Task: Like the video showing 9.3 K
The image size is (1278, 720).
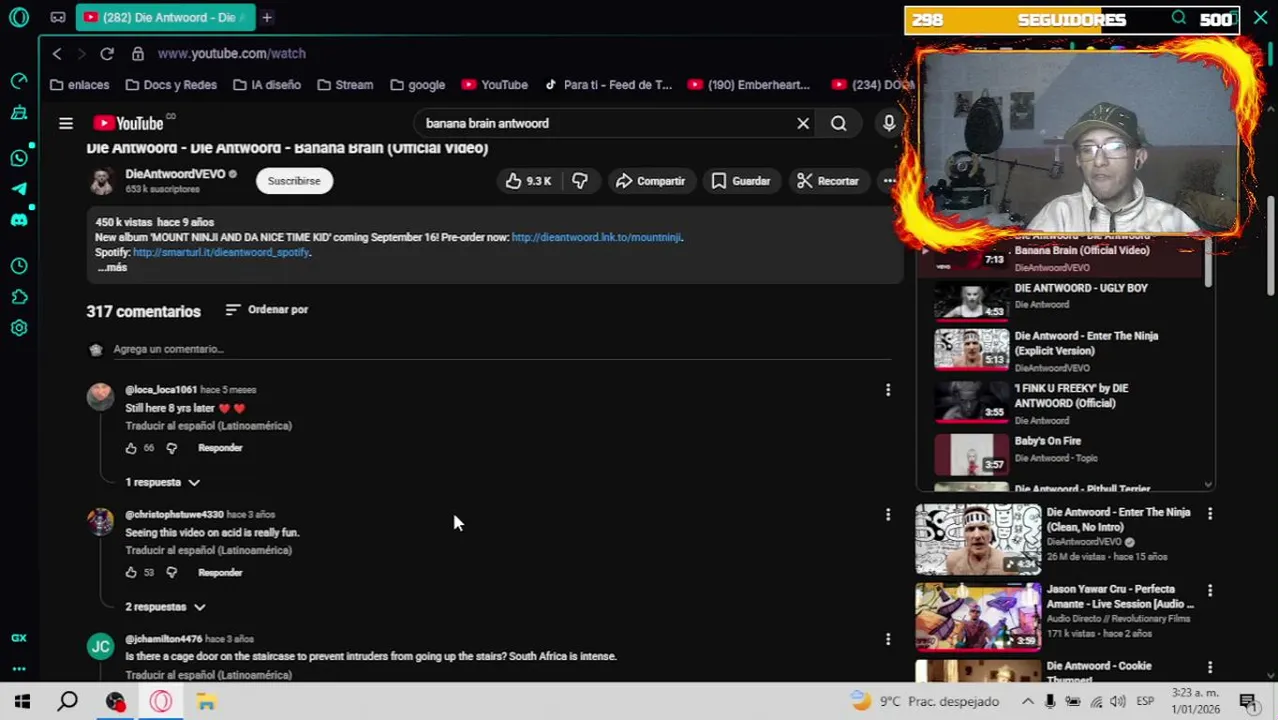Action: (x=528, y=181)
